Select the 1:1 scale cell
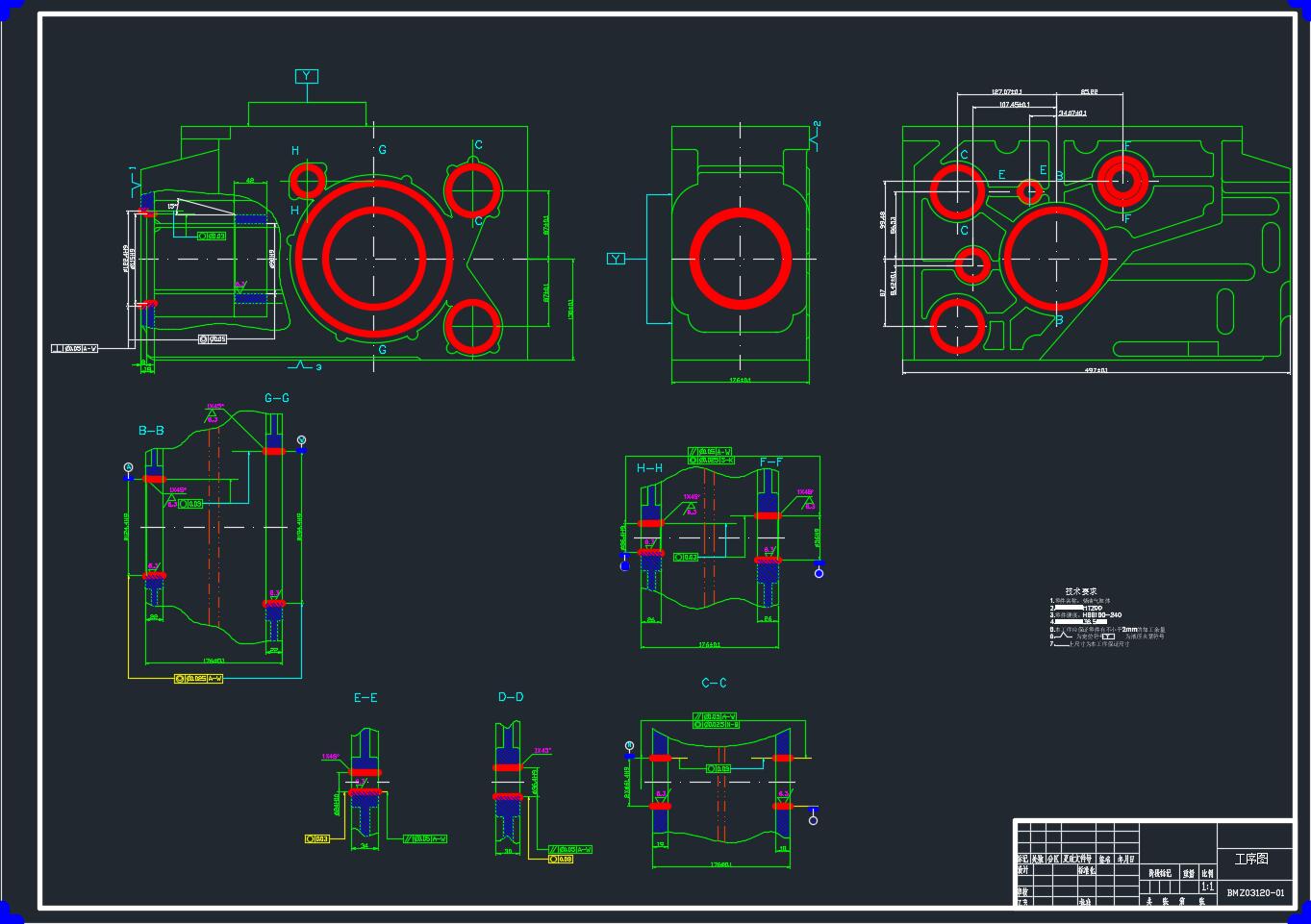Viewport: 1311px width, 924px height. pos(1207,887)
